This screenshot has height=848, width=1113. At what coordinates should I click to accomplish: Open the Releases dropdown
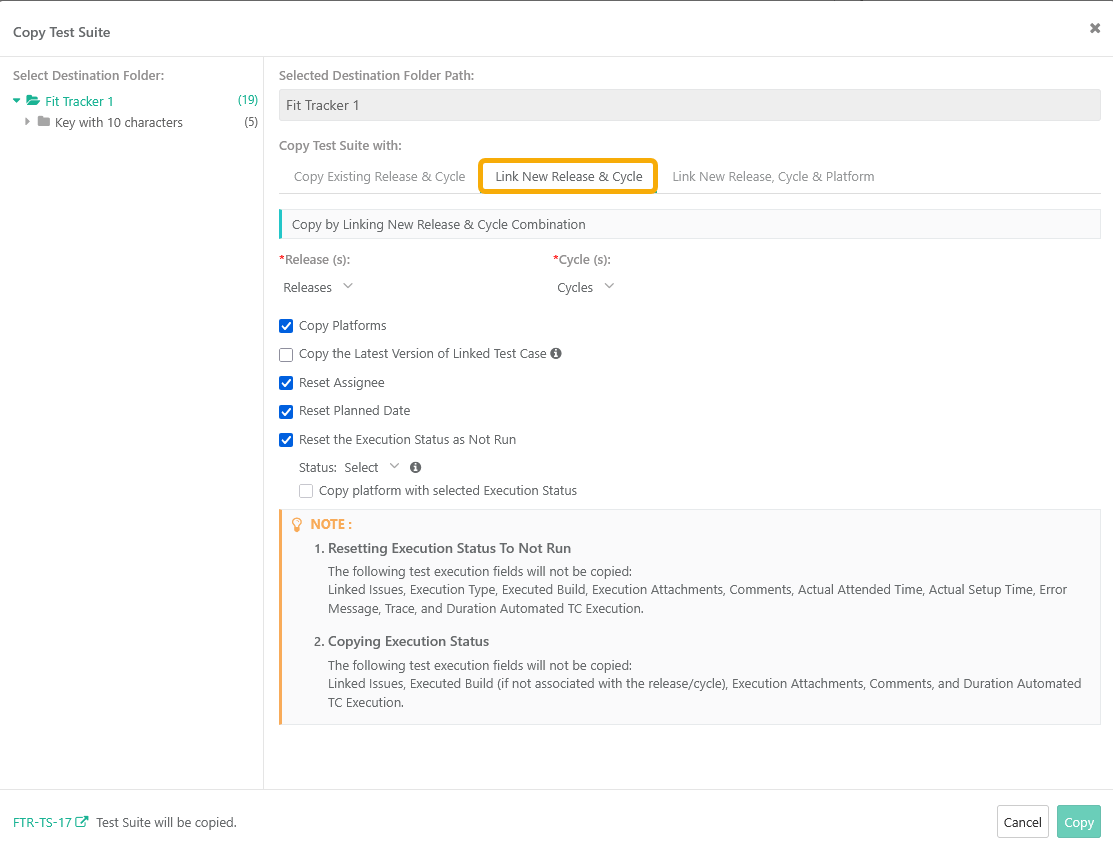318,287
